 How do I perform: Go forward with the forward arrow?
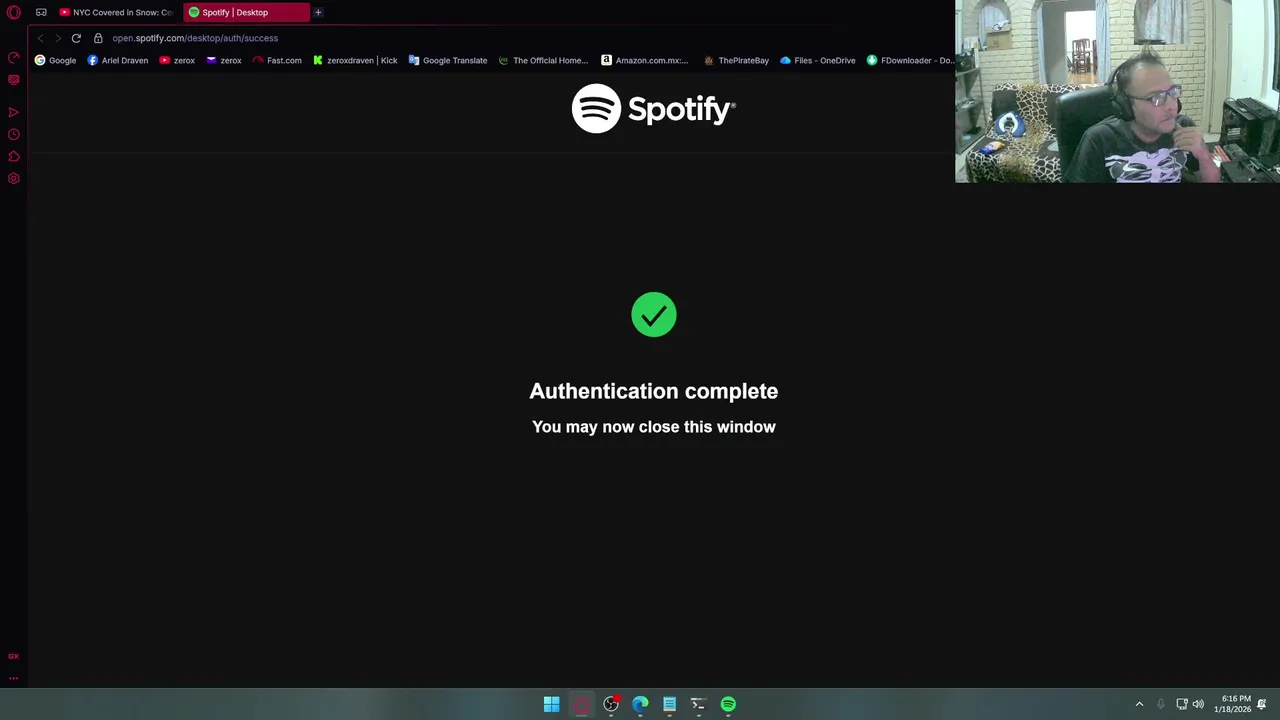58,38
